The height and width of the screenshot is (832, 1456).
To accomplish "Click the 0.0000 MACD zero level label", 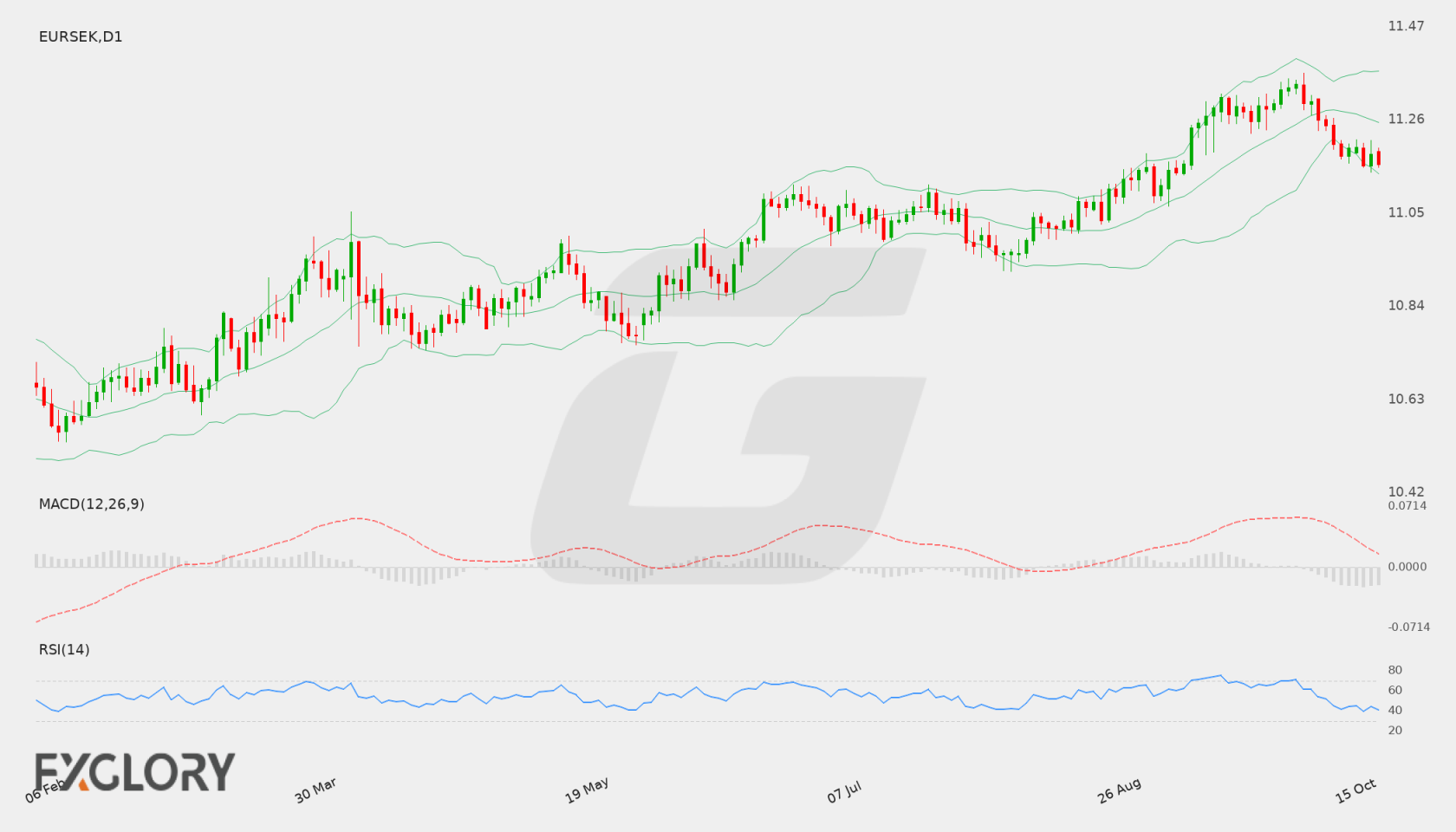I will coord(1407,566).
